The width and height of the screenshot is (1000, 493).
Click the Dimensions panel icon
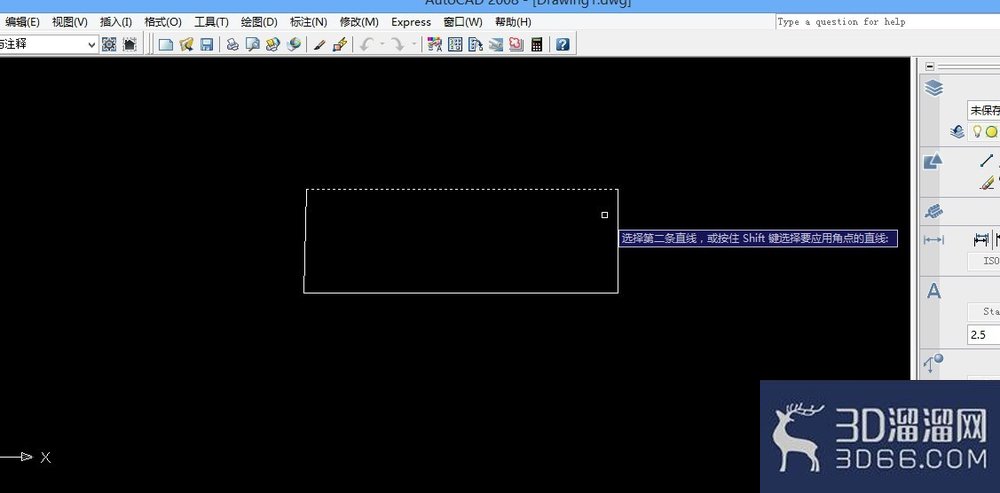coord(934,240)
